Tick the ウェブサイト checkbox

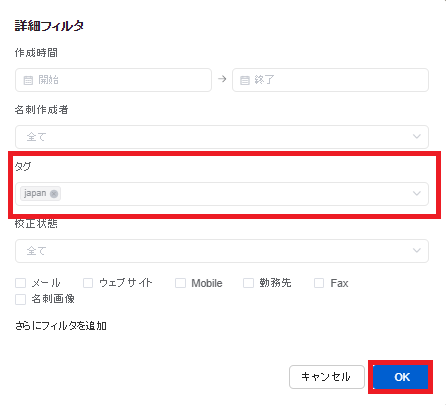tap(88, 283)
